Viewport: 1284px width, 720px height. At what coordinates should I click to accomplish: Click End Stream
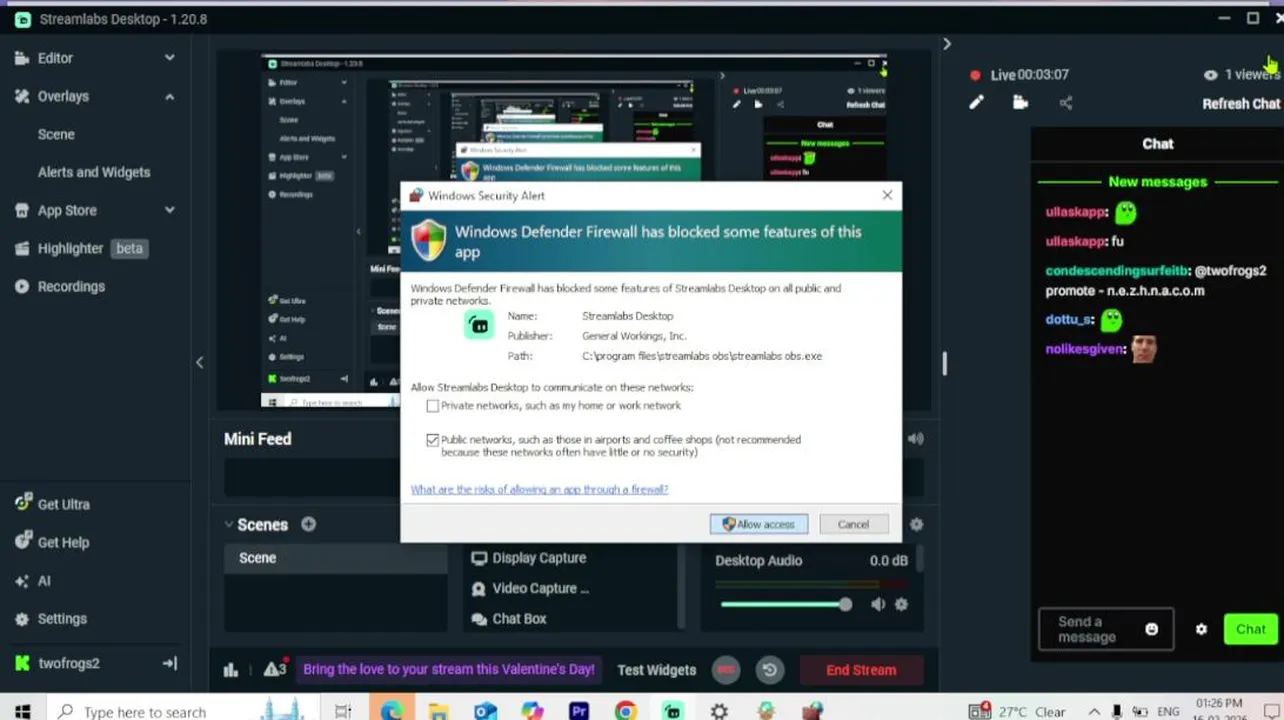click(x=861, y=670)
